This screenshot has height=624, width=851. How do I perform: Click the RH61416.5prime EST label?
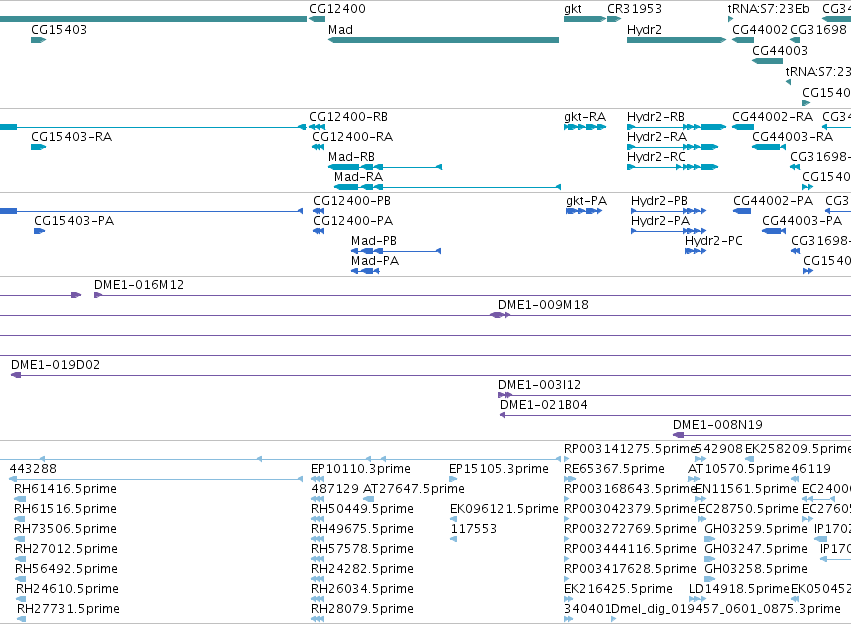[x=65, y=489]
